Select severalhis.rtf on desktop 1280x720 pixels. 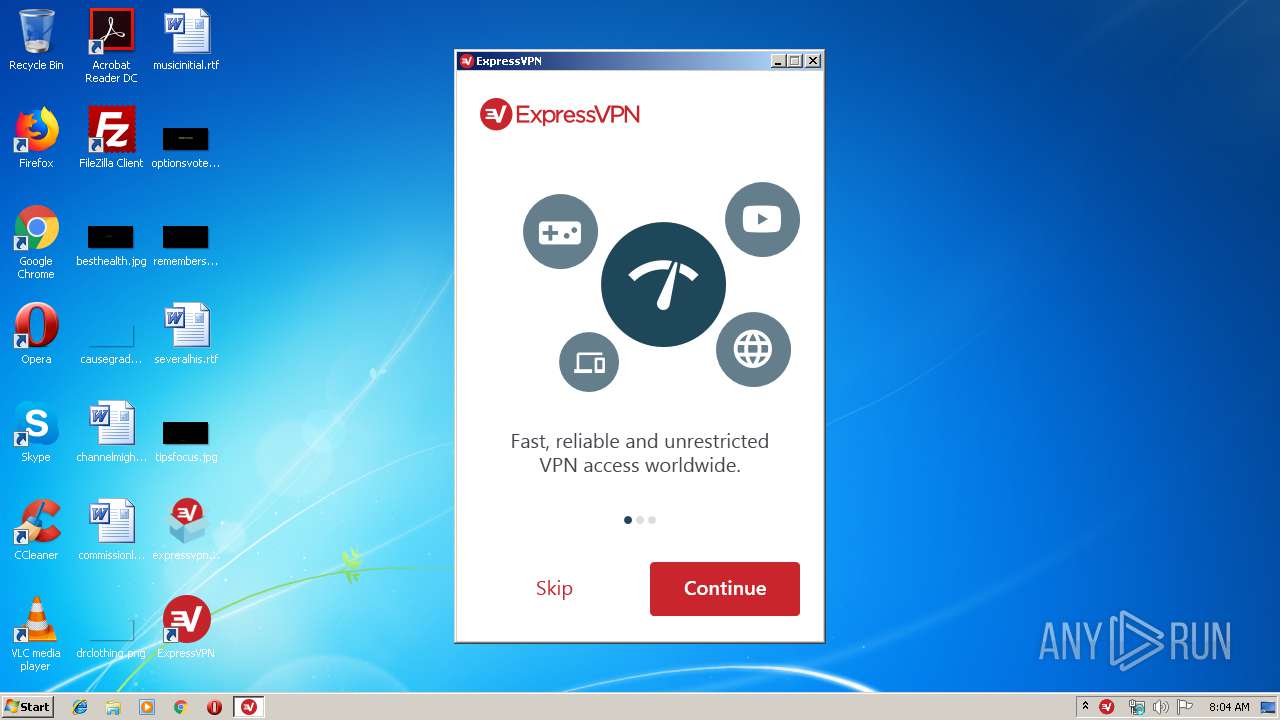click(x=186, y=335)
